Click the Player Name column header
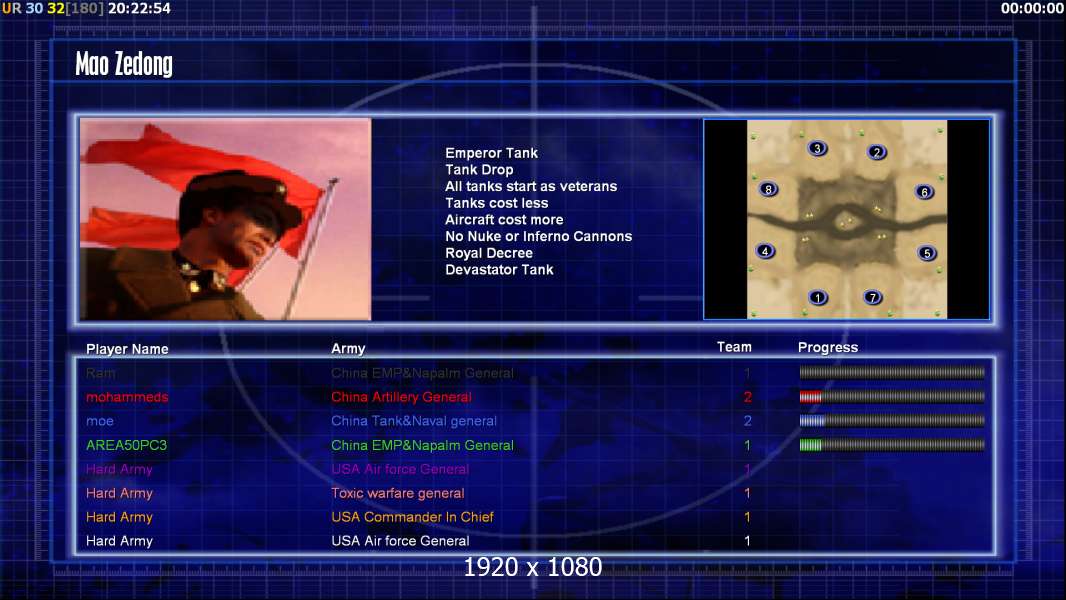This screenshot has height=600, width=1066. [127, 349]
